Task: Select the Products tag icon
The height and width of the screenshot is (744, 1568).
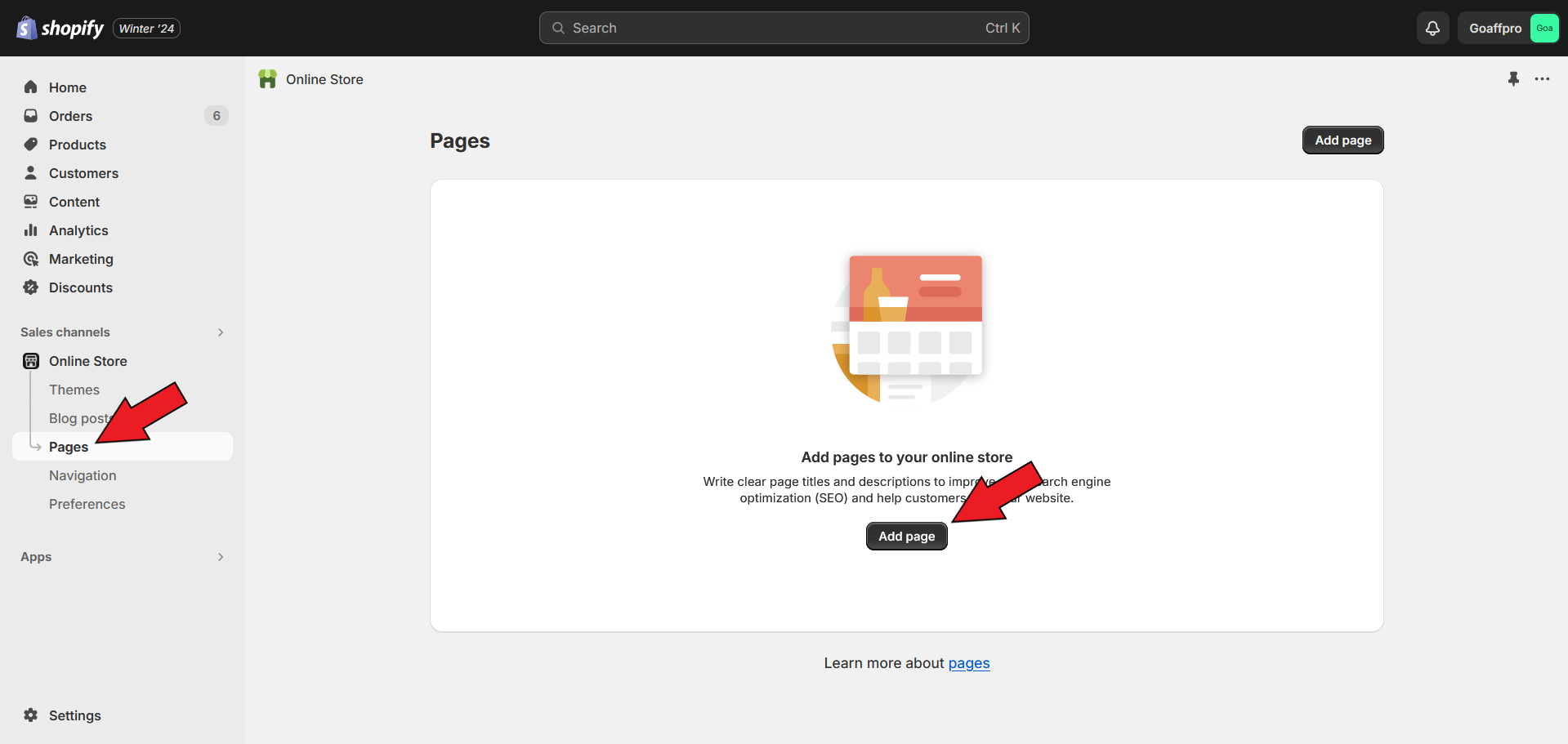Action: pos(31,145)
